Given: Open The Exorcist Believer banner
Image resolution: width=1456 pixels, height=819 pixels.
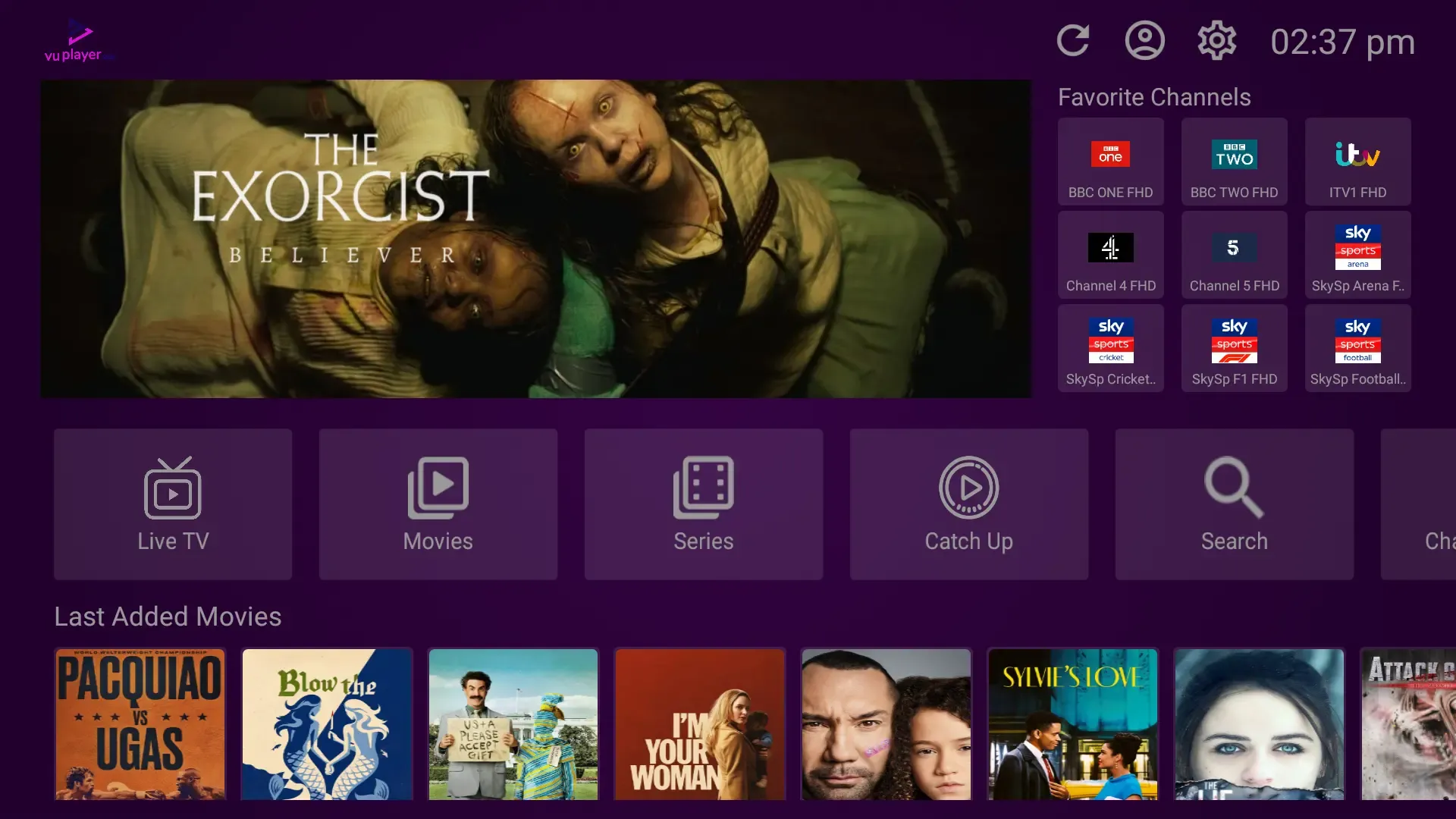Looking at the screenshot, I should tap(535, 239).
